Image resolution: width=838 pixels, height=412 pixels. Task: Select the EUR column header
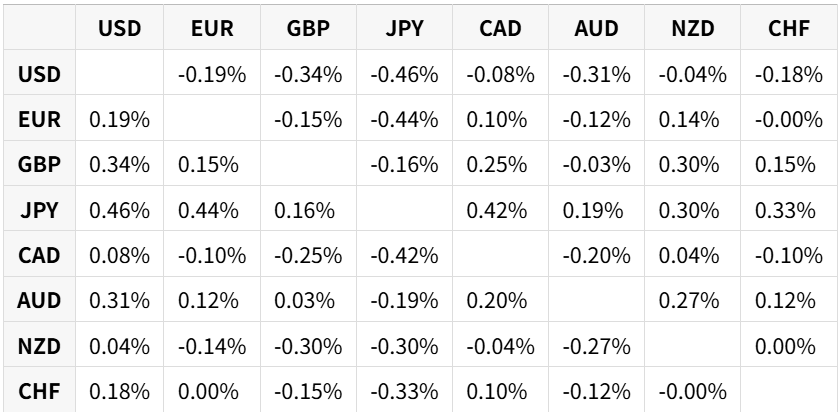click(212, 29)
